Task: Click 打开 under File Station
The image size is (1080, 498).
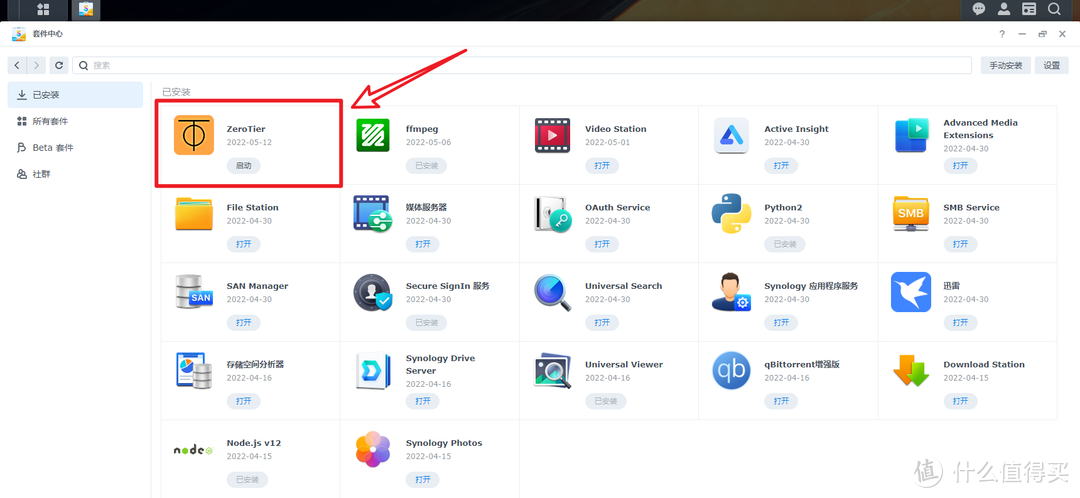Action: coord(244,245)
